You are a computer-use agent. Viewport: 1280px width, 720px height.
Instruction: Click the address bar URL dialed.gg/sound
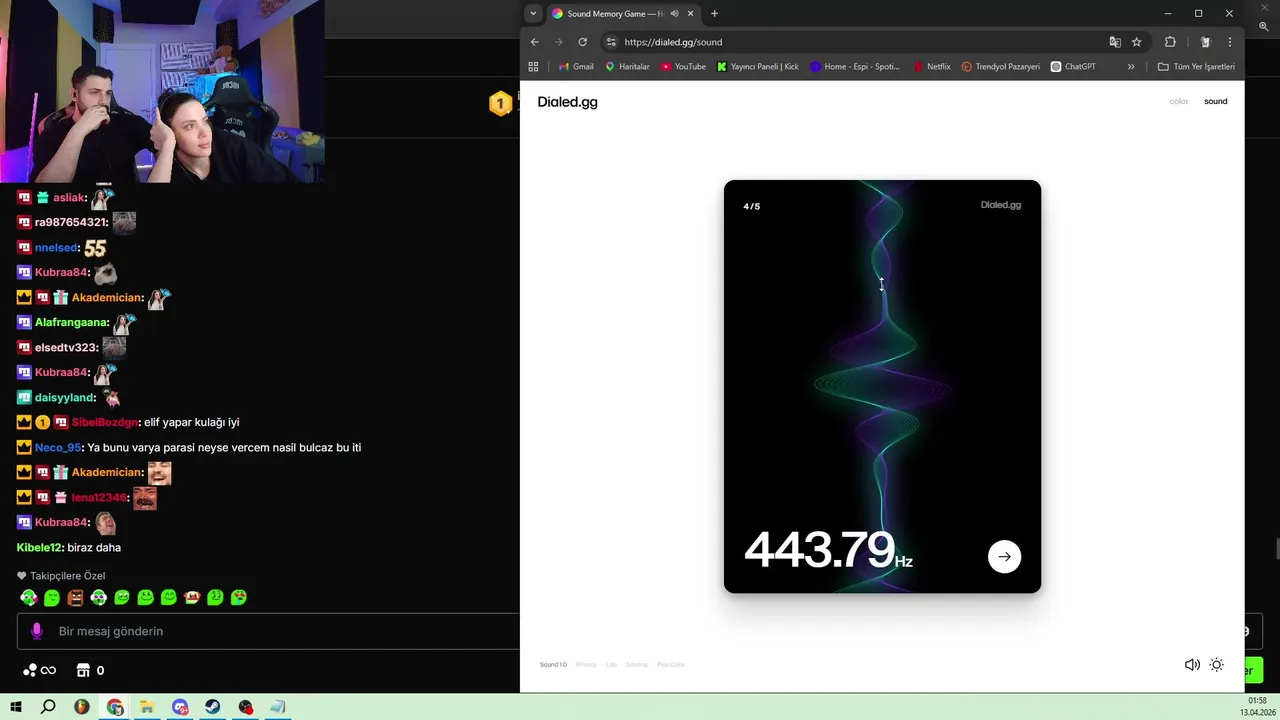[x=673, y=42]
